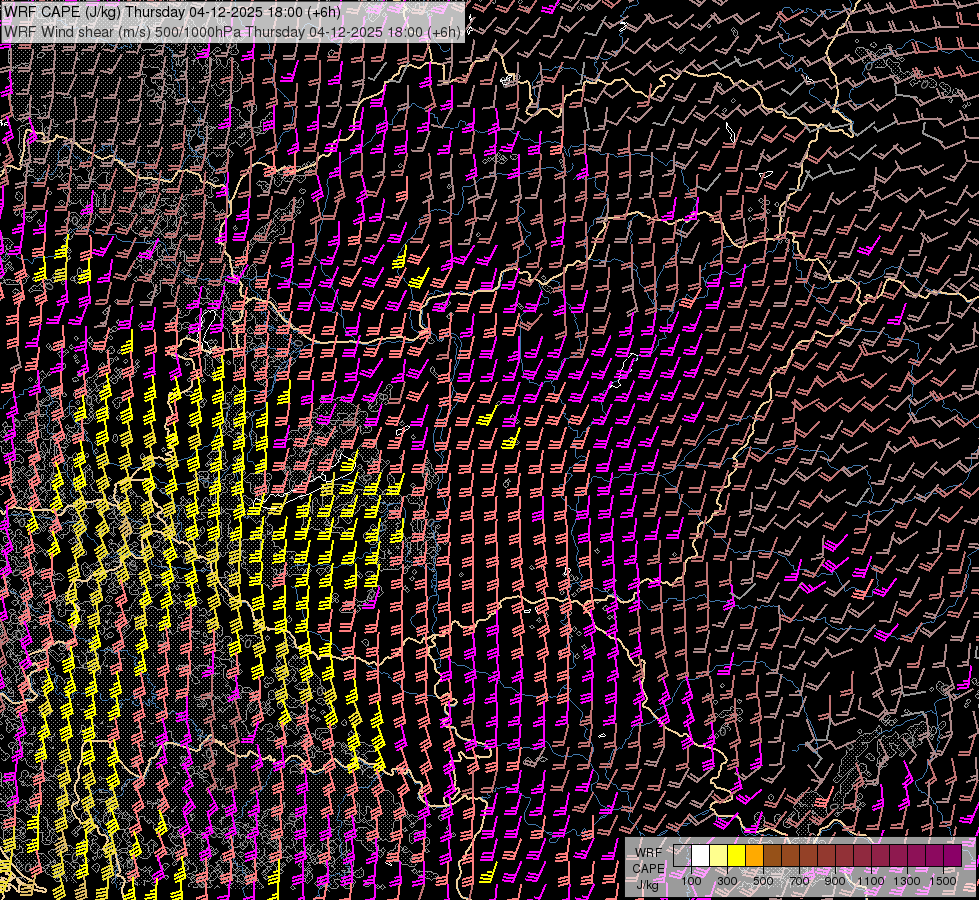This screenshot has height=900, width=979.
Task: Click the 1100 legend tick label
Action: click(871, 881)
